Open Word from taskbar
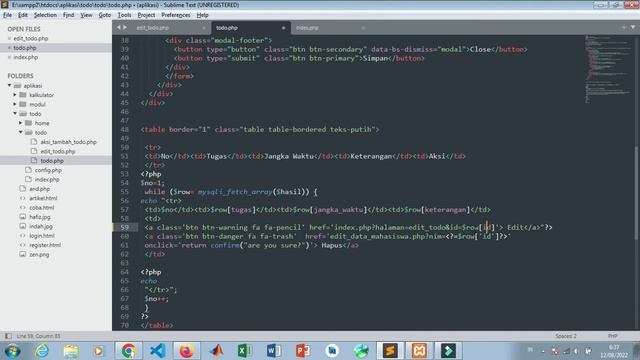Viewport: 640px width, 360px height. click(x=274, y=351)
